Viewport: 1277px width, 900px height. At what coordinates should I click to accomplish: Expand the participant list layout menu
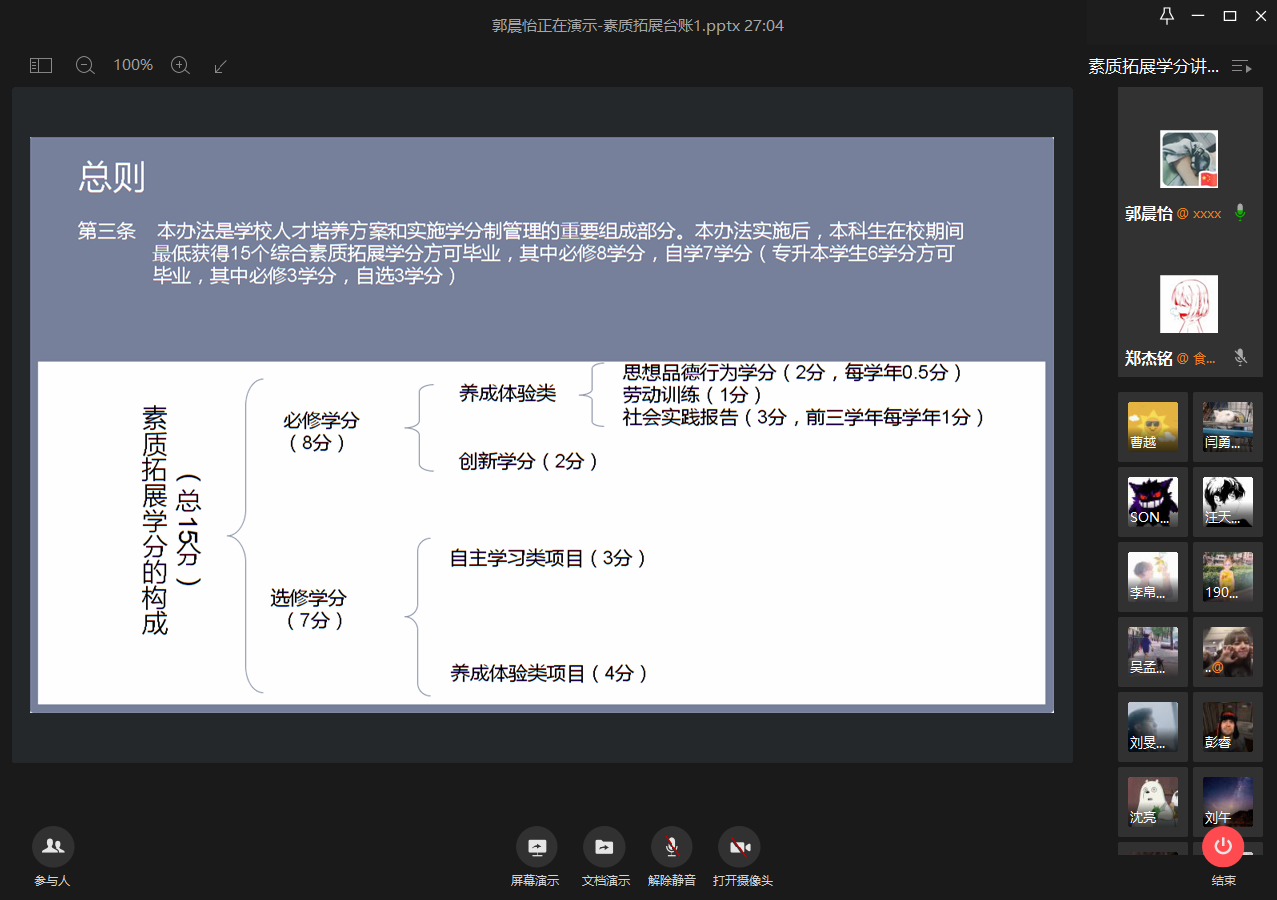(1241, 67)
